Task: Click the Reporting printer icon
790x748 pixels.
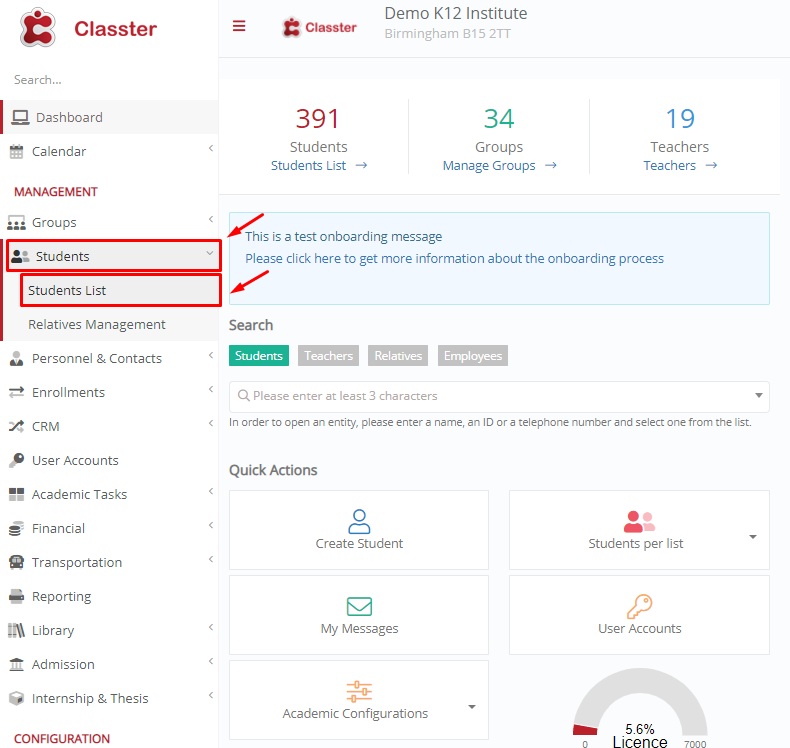Action: tap(17, 596)
